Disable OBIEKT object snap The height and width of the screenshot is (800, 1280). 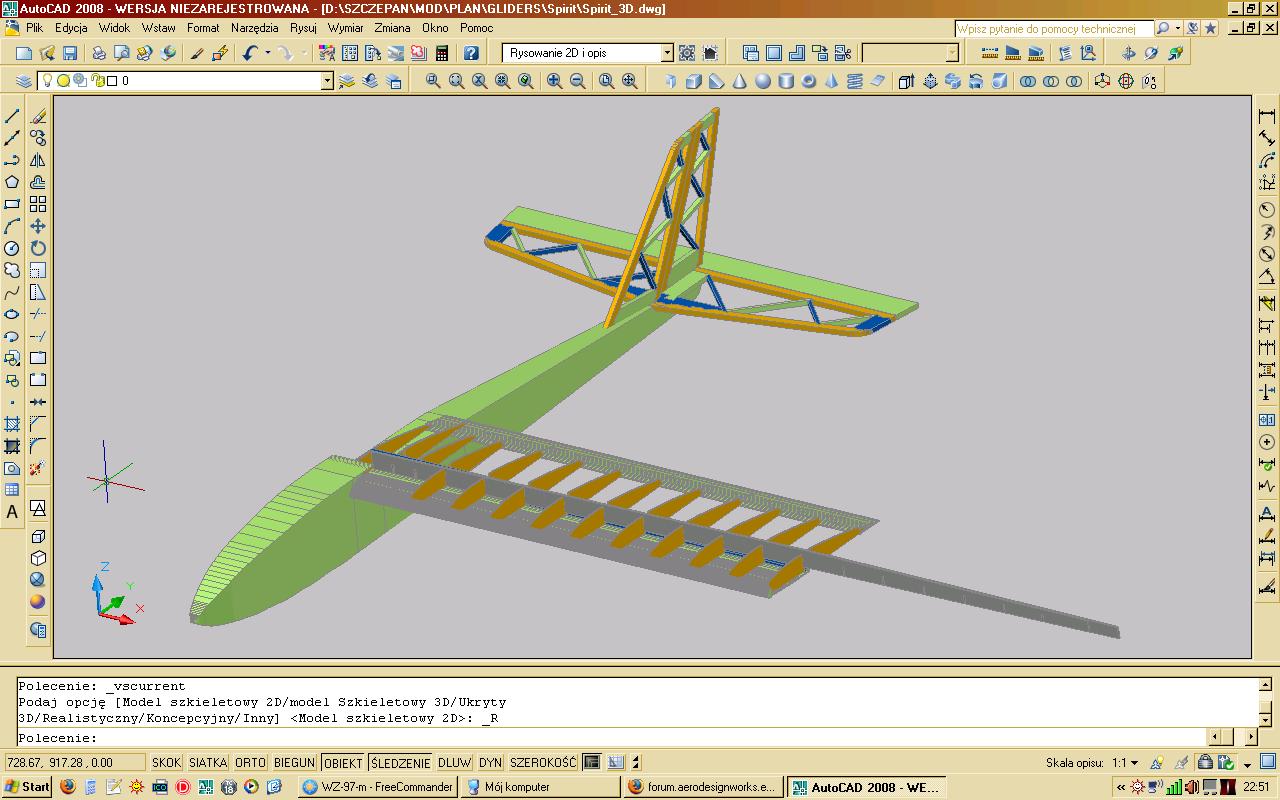tap(343, 763)
